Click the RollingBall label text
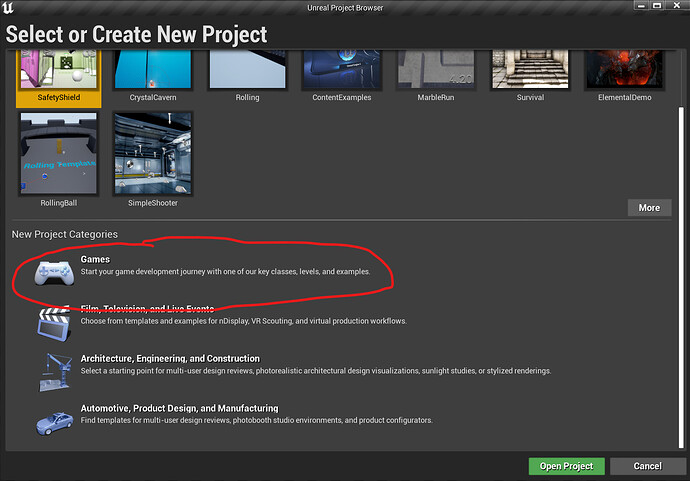690x481 pixels. tap(59, 203)
